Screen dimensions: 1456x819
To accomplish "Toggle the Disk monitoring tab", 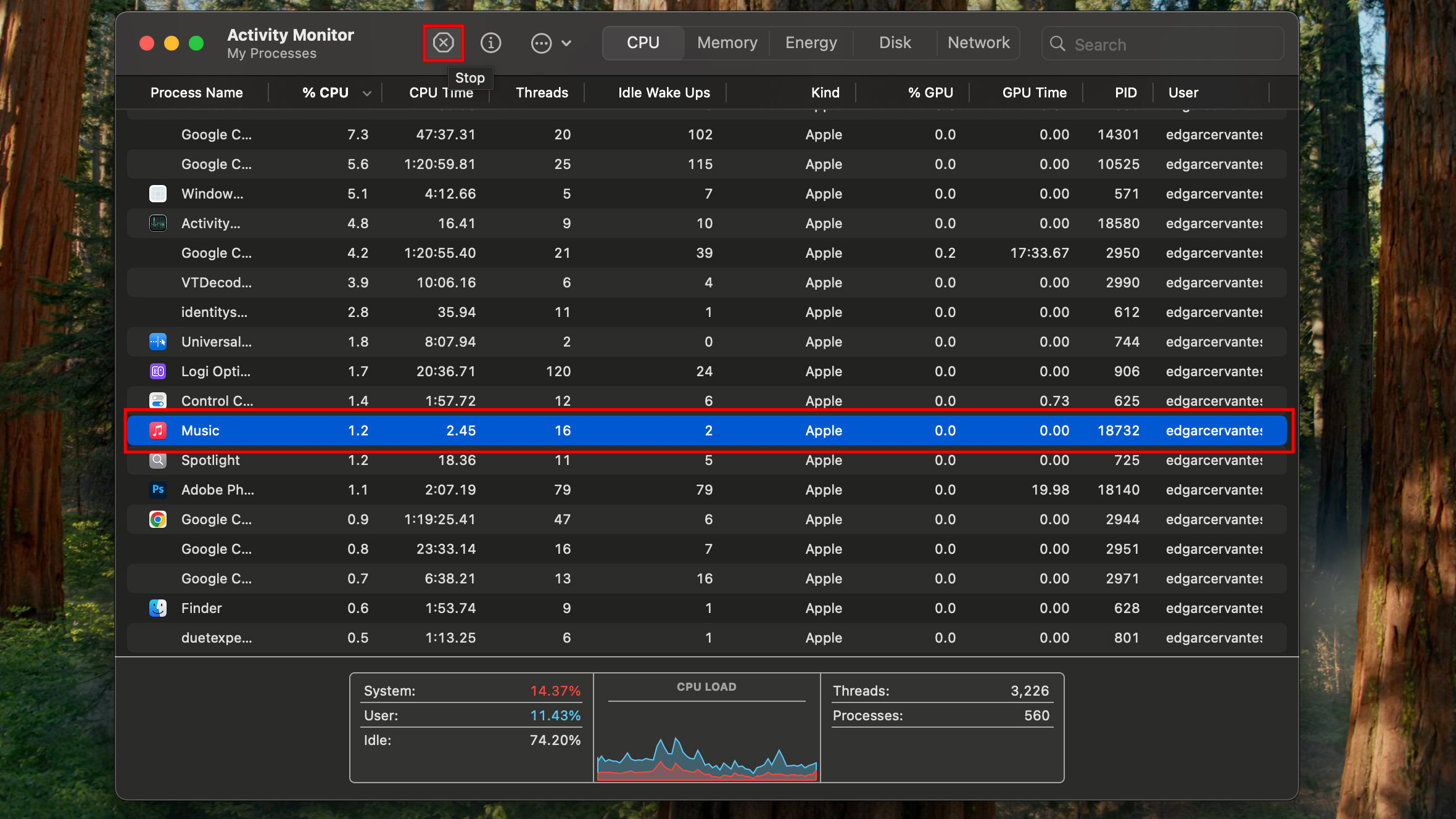I will point(894,43).
